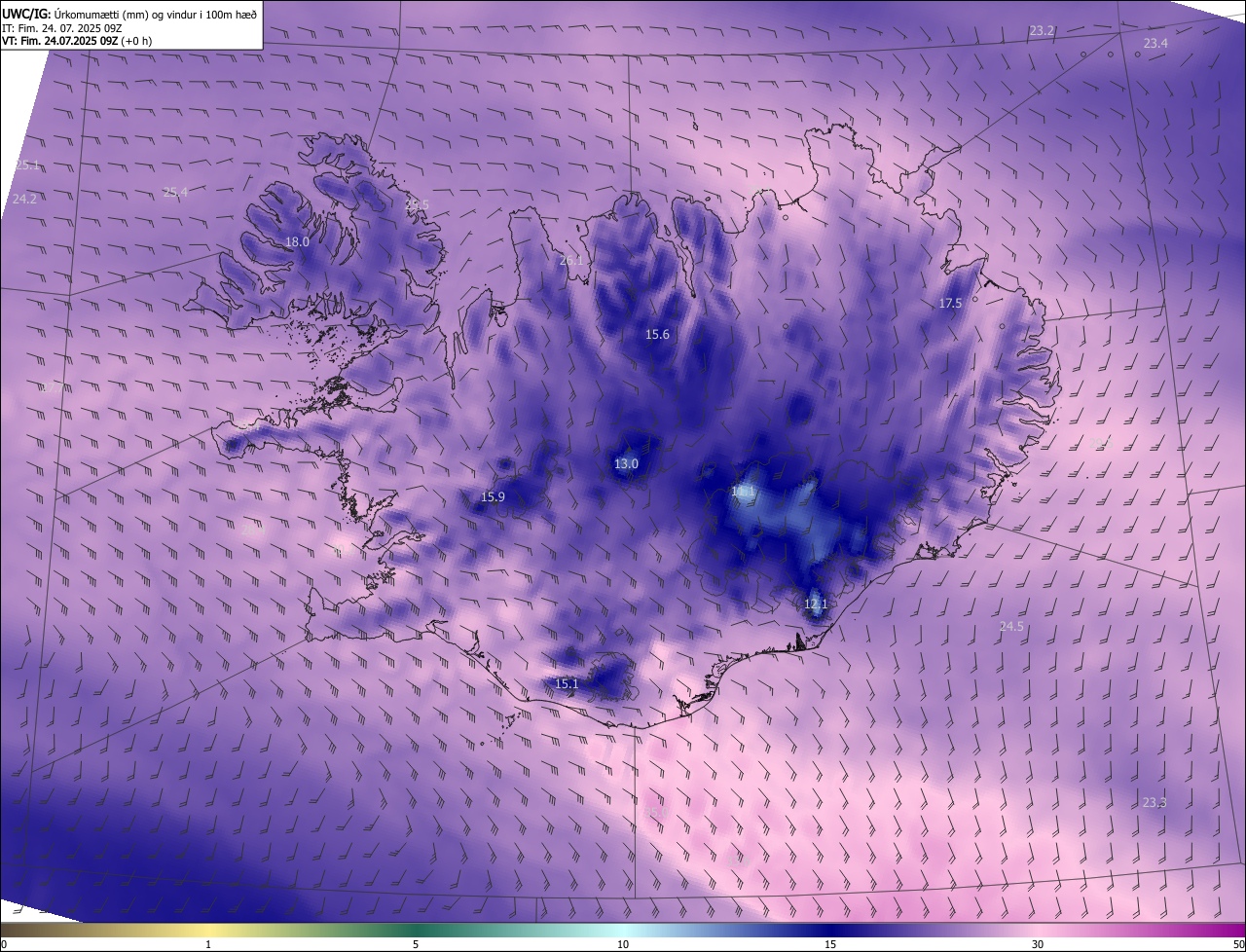Image resolution: width=1246 pixels, height=952 pixels.
Task: Click the 15.6 value label
Action: coord(657,335)
